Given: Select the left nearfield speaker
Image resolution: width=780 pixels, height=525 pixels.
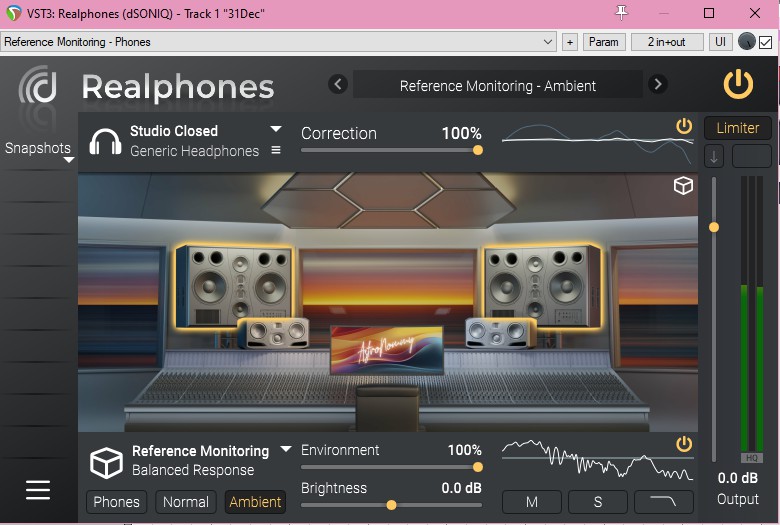Looking at the screenshot, I should point(274,332).
